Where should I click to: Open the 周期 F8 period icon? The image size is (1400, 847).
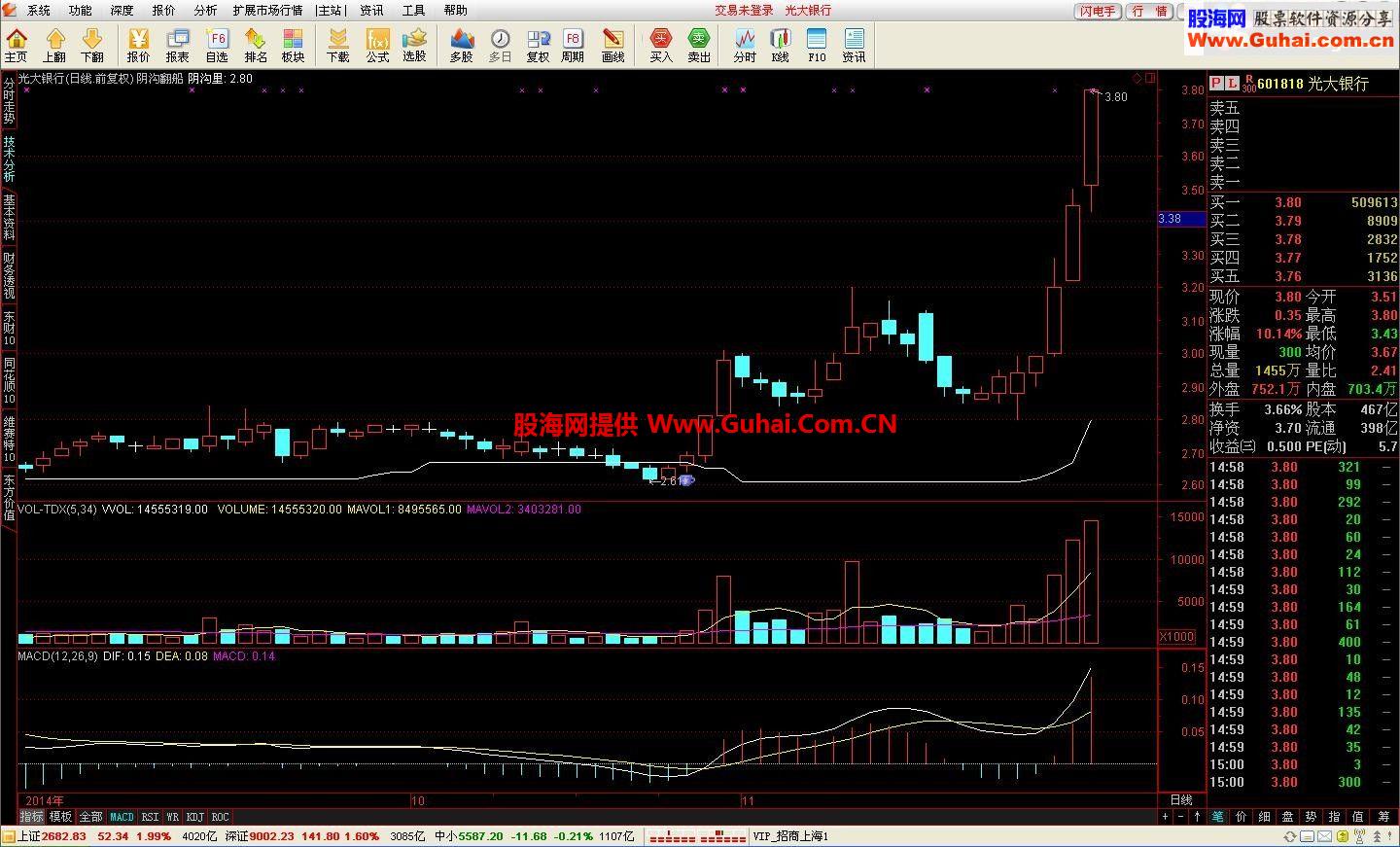tap(573, 45)
